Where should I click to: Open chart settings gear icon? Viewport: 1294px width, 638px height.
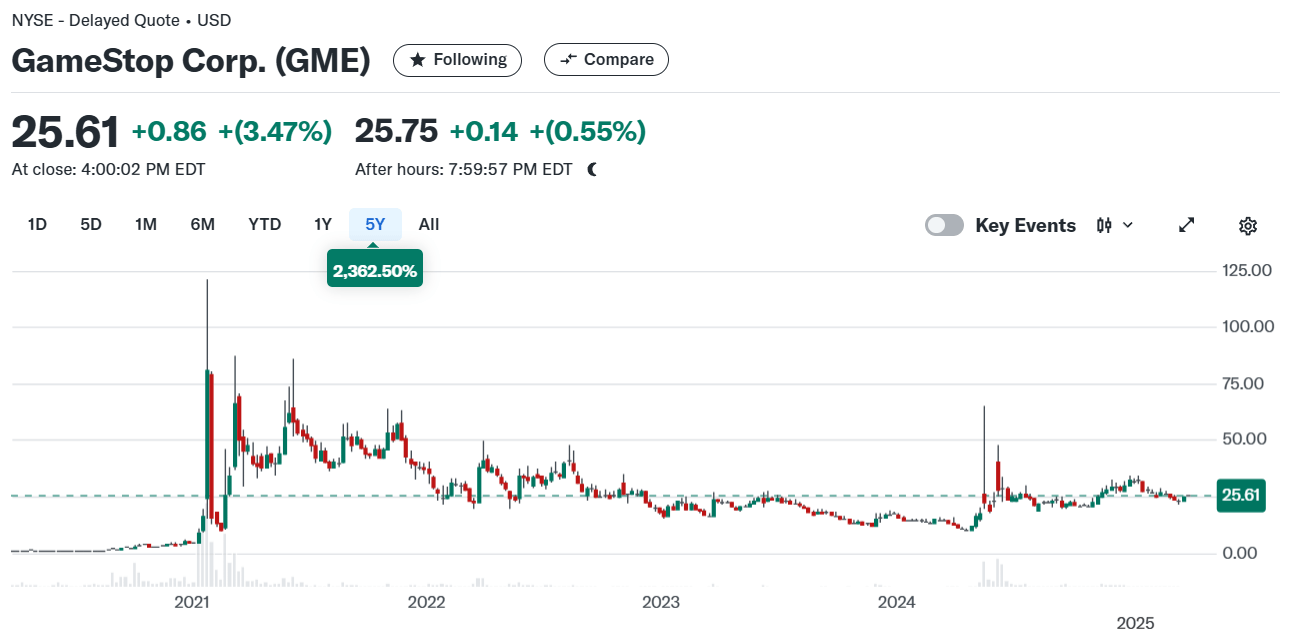coord(1247,225)
